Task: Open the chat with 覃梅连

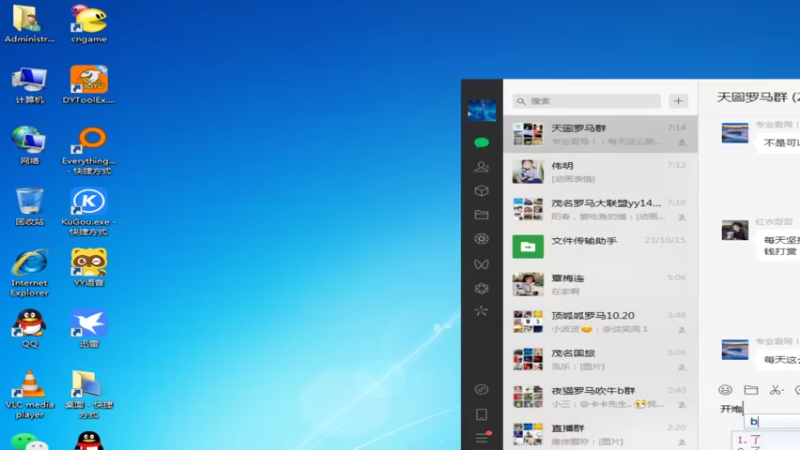Action: coord(600,284)
